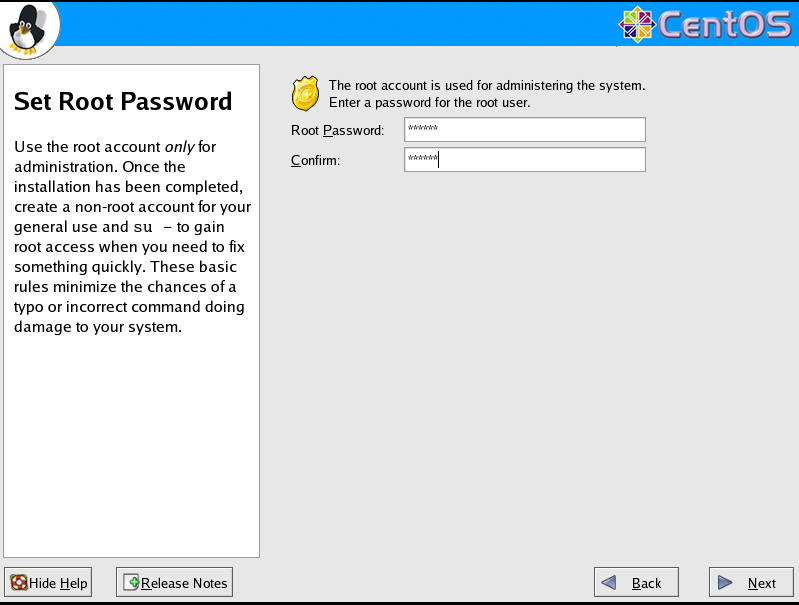Focus the Root Password field
799x605 pixels.
[525, 129]
